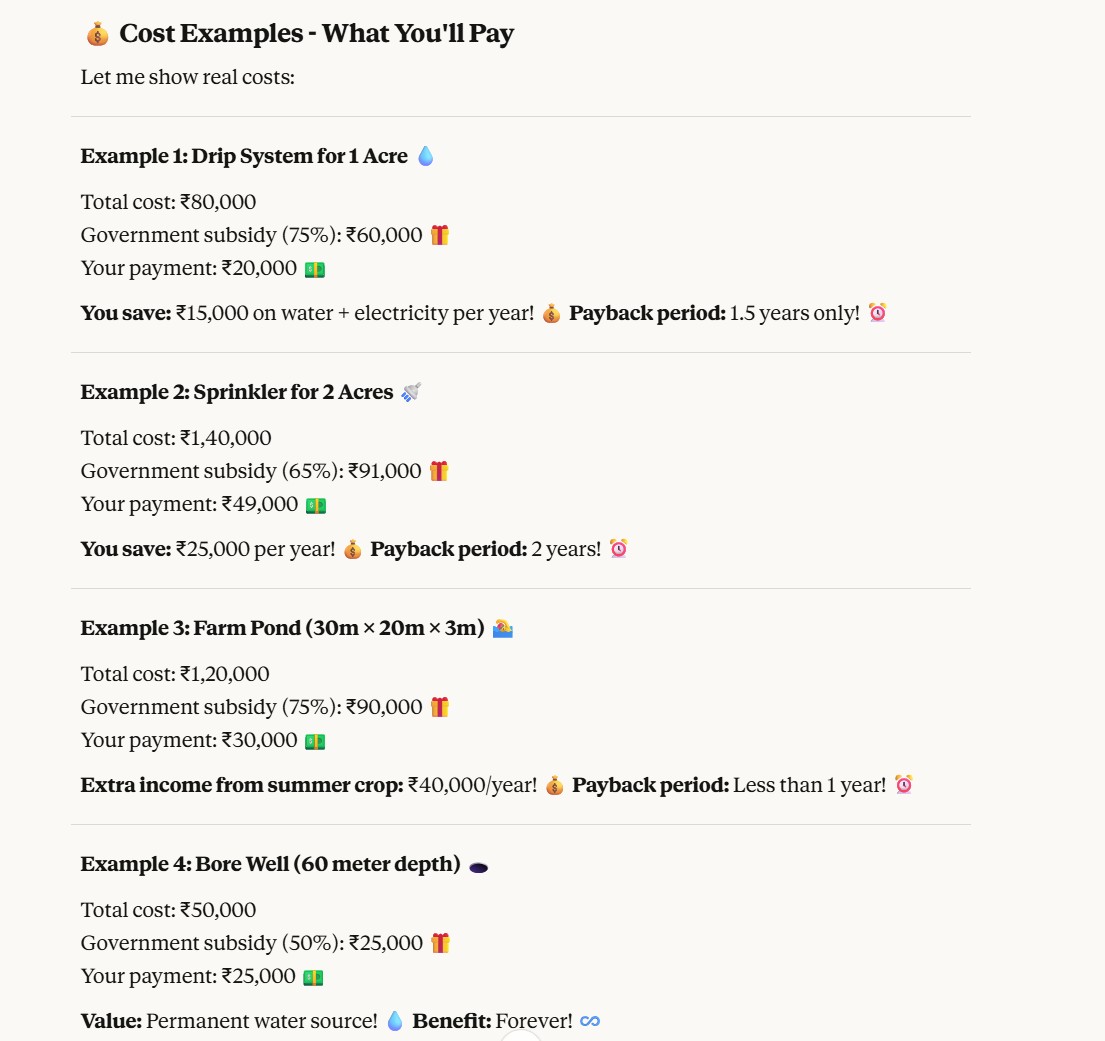Image resolution: width=1105 pixels, height=1041 pixels.
Task: Click the 'Example 1: Drip System for 1 Acre' title
Action: click(x=244, y=156)
